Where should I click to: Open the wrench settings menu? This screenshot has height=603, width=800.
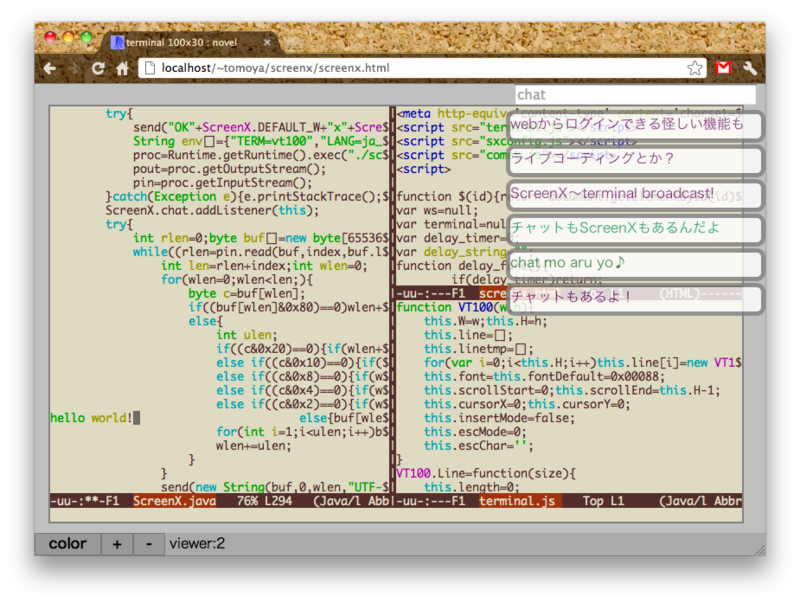point(749,68)
